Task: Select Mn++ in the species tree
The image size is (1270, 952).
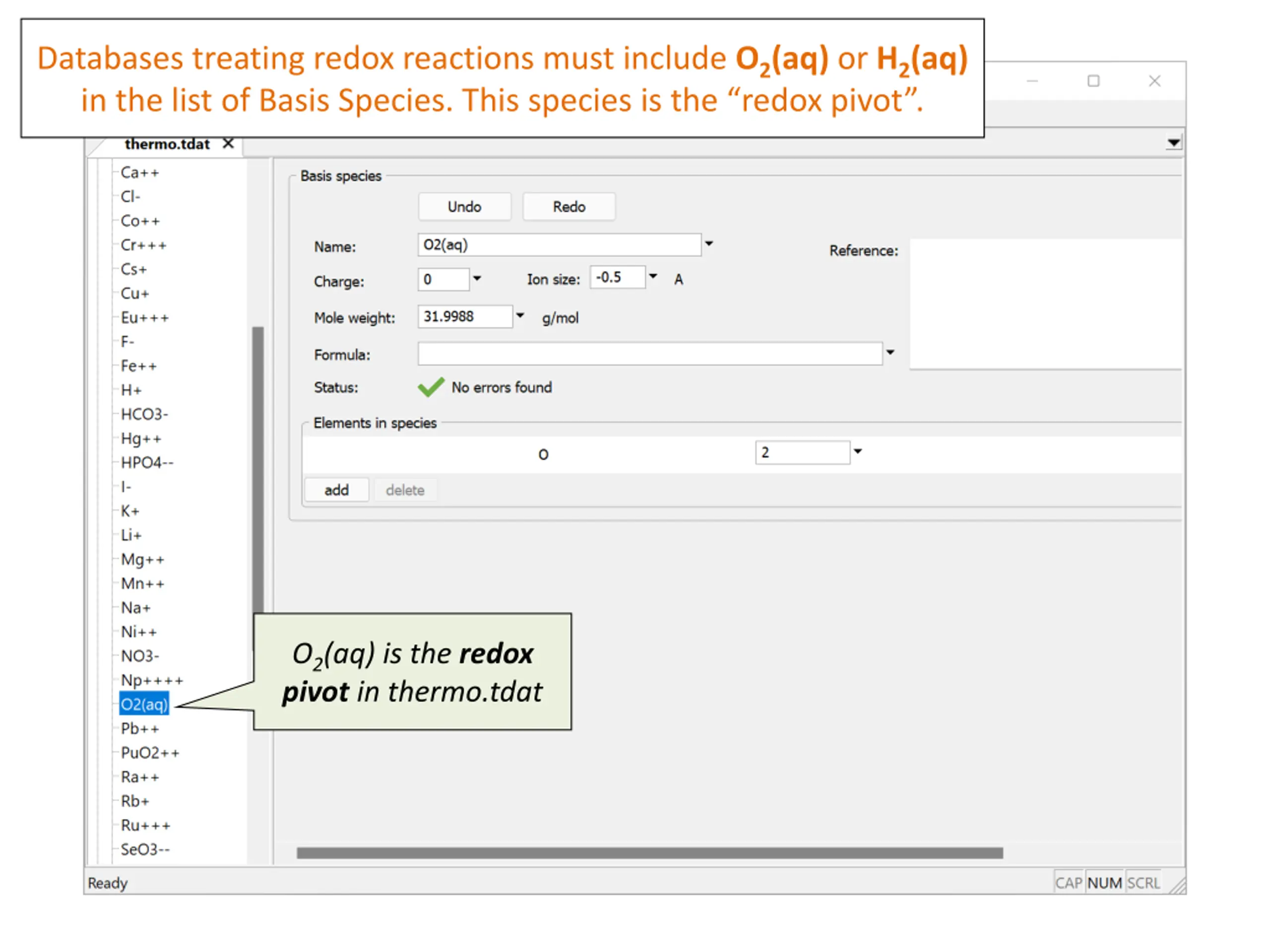Action: pyautogui.click(x=142, y=584)
